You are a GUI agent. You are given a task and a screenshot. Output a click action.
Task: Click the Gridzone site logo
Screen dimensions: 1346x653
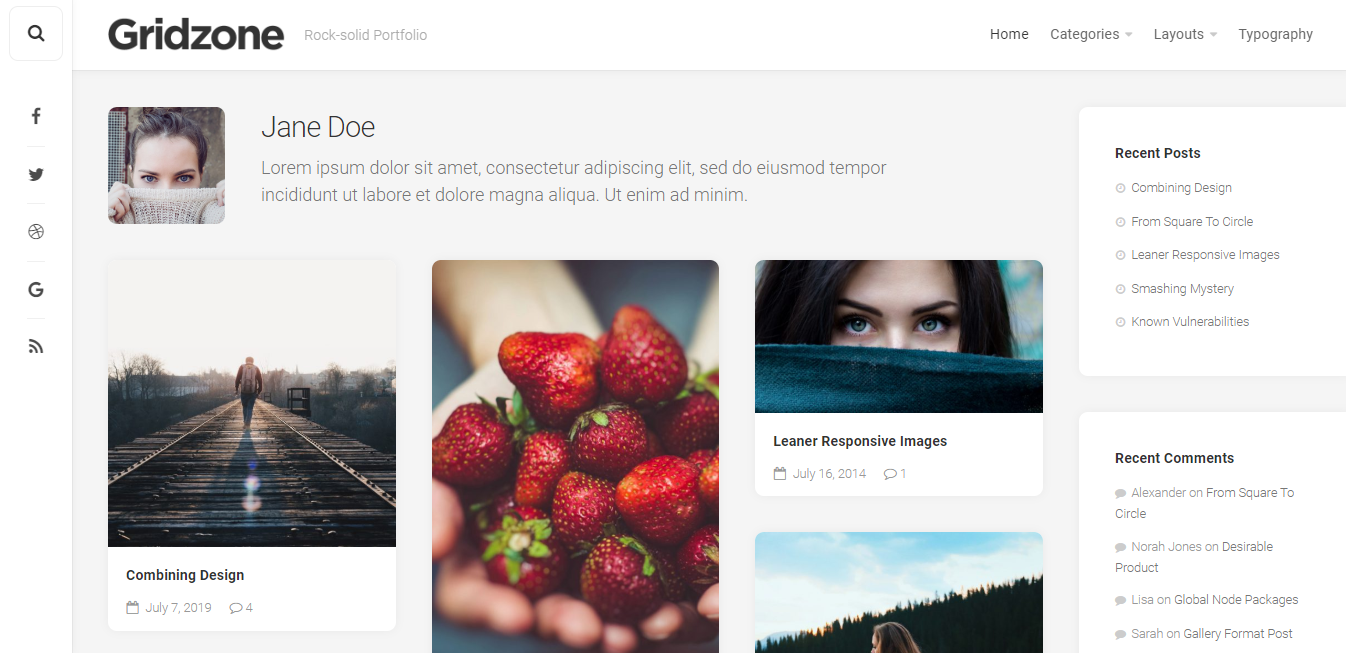[x=196, y=35]
